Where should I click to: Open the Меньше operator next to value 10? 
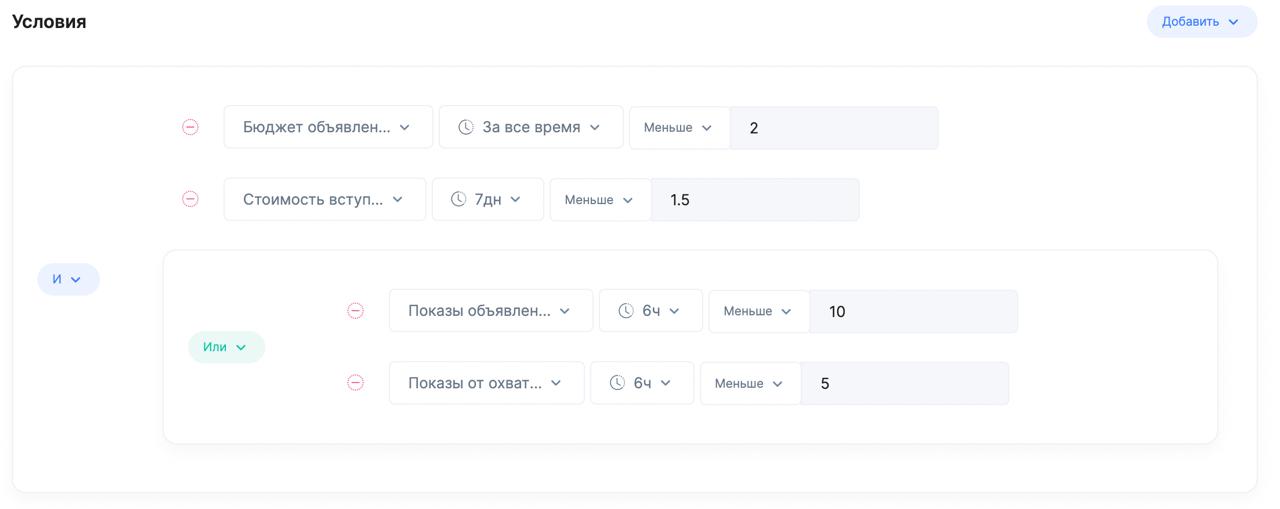tap(759, 311)
